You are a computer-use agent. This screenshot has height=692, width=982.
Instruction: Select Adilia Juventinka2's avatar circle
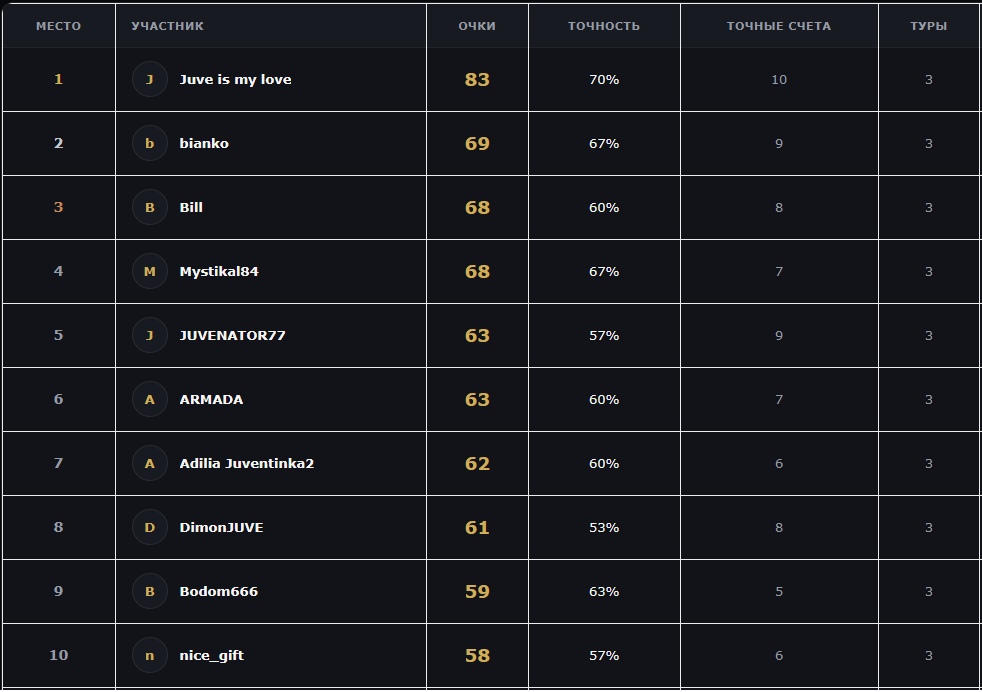pyautogui.click(x=150, y=463)
